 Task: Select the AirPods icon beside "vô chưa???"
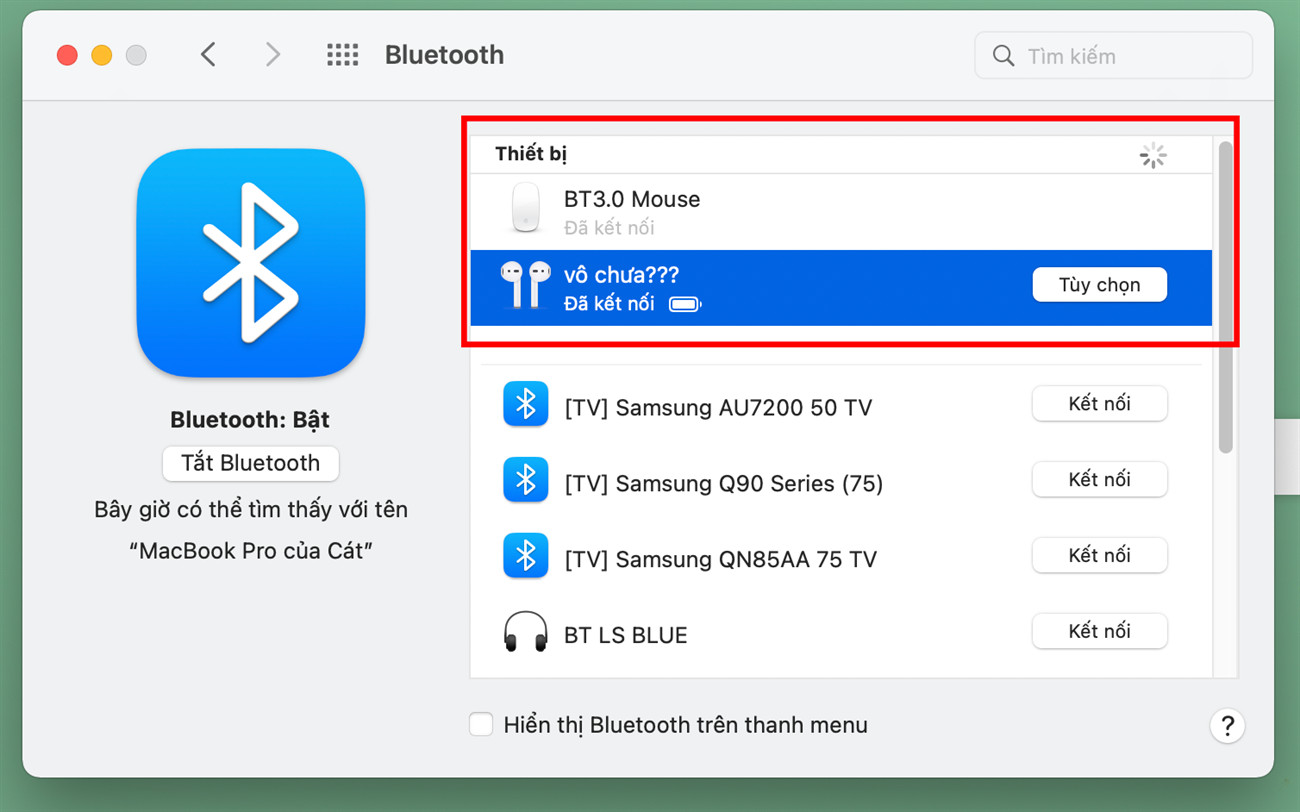pos(525,285)
